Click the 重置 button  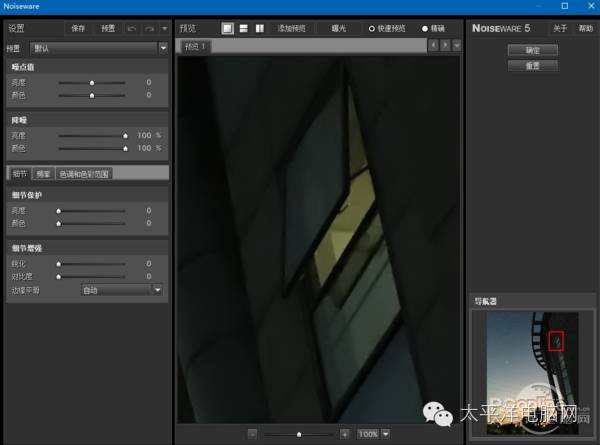pyautogui.click(x=532, y=66)
